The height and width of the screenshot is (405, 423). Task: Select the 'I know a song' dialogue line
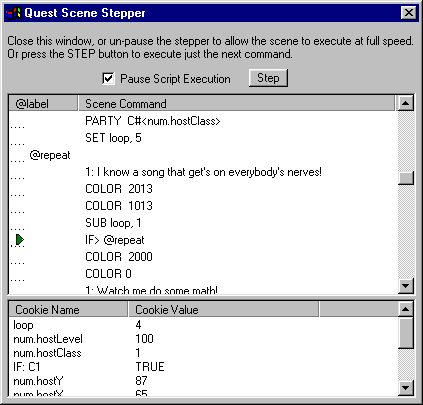[203, 172]
